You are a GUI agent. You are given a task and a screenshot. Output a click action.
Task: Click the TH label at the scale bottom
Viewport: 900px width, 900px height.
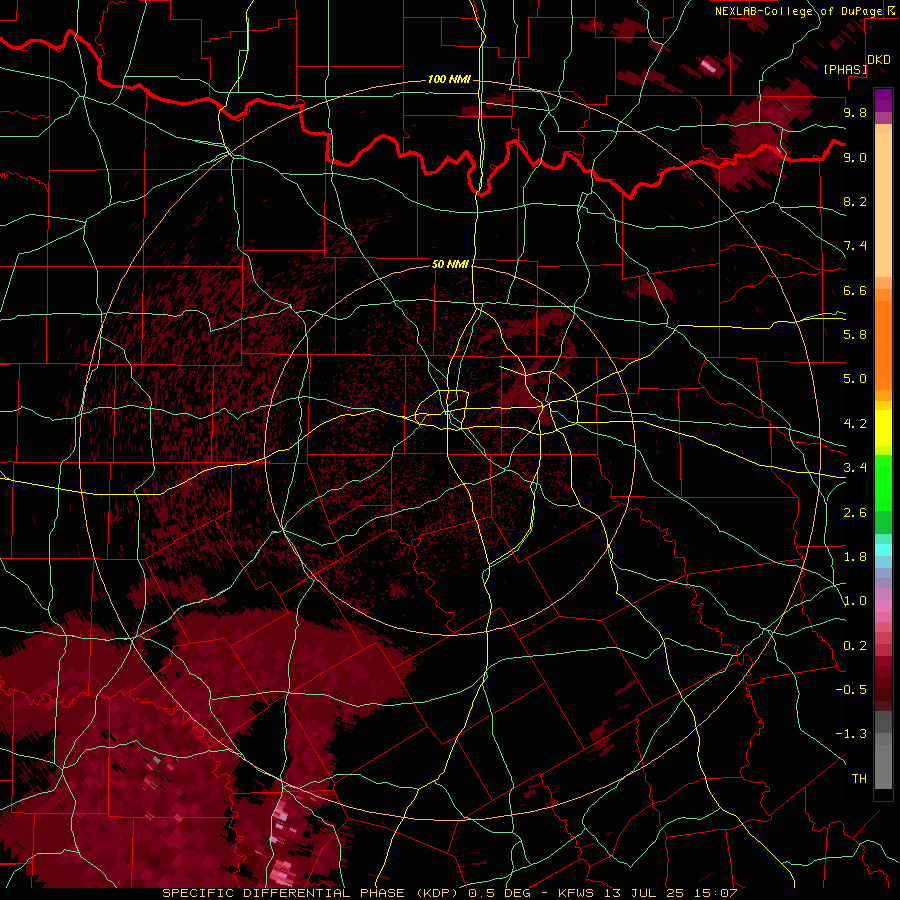[859, 779]
